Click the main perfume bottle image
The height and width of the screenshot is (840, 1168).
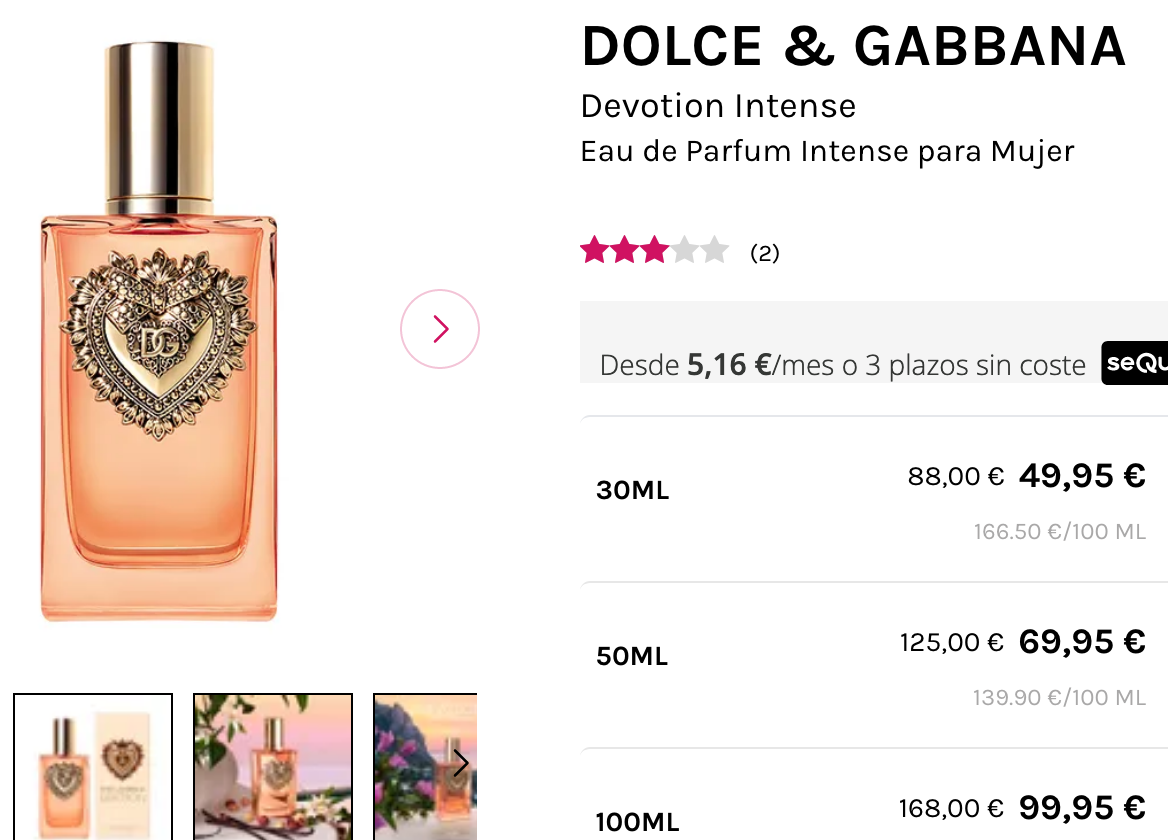pos(159,331)
